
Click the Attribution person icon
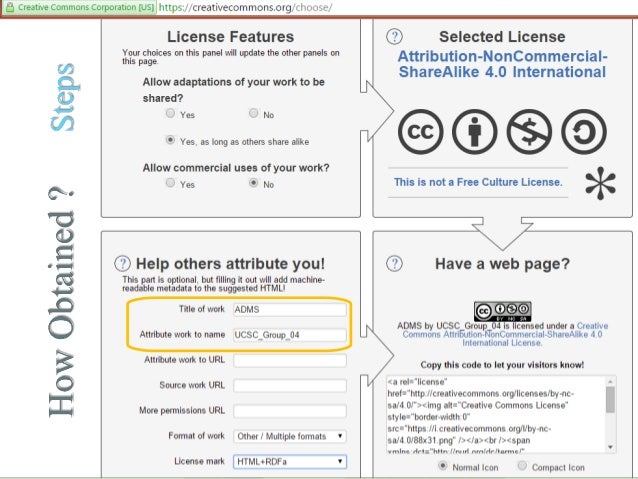(x=474, y=131)
